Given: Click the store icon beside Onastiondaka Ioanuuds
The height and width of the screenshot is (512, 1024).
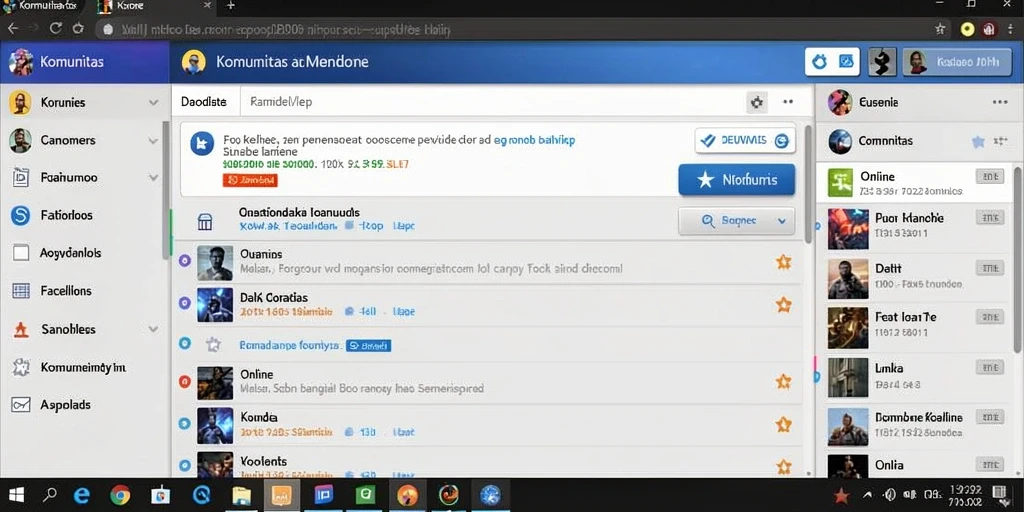Looking at the screenshot, I should pyautogui.click(x=205, y=222).
